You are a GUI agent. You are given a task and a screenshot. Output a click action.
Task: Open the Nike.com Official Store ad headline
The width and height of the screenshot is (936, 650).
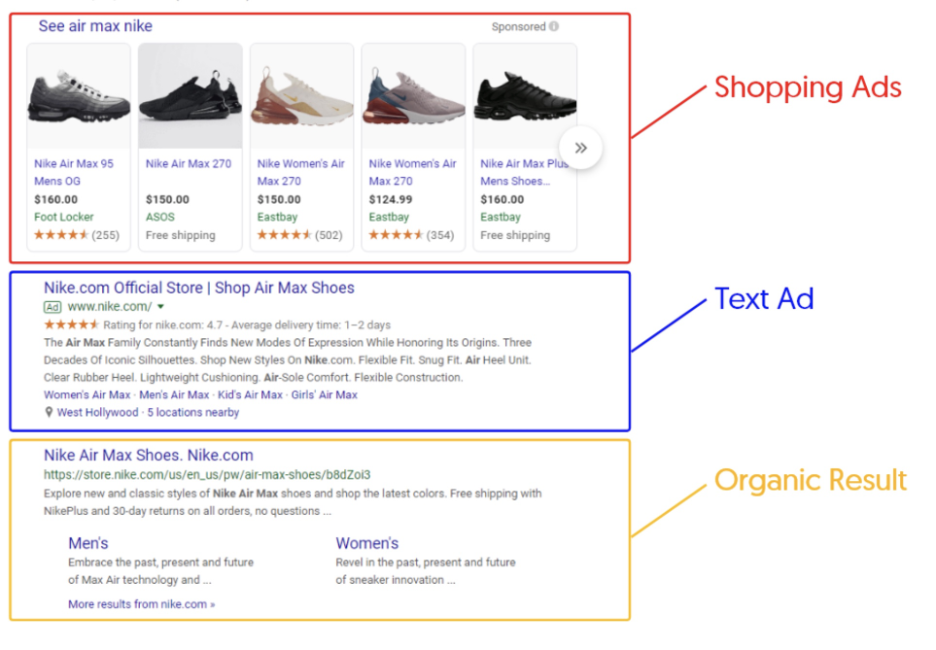pos(199,288)
